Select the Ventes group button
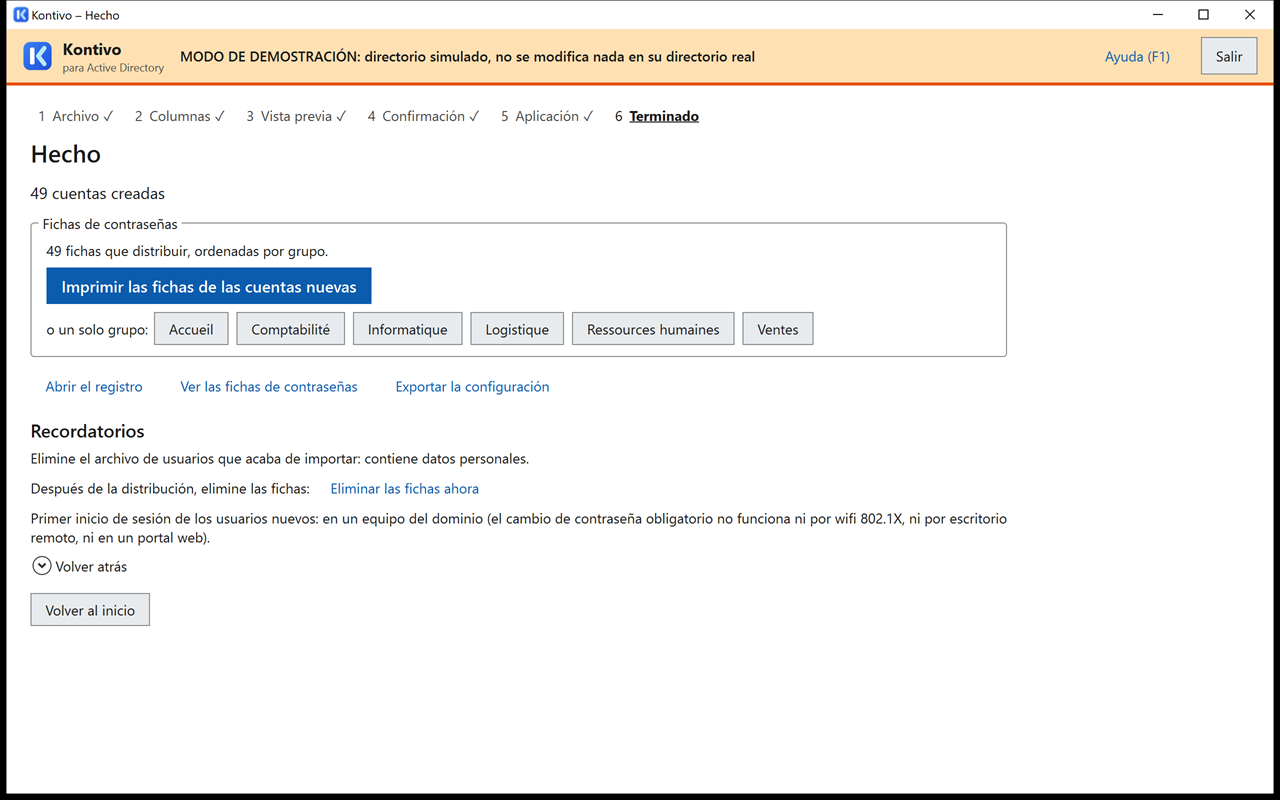The height and width of the screenshot is (800, 1280). pyautogui.click(x=778, y=329)
